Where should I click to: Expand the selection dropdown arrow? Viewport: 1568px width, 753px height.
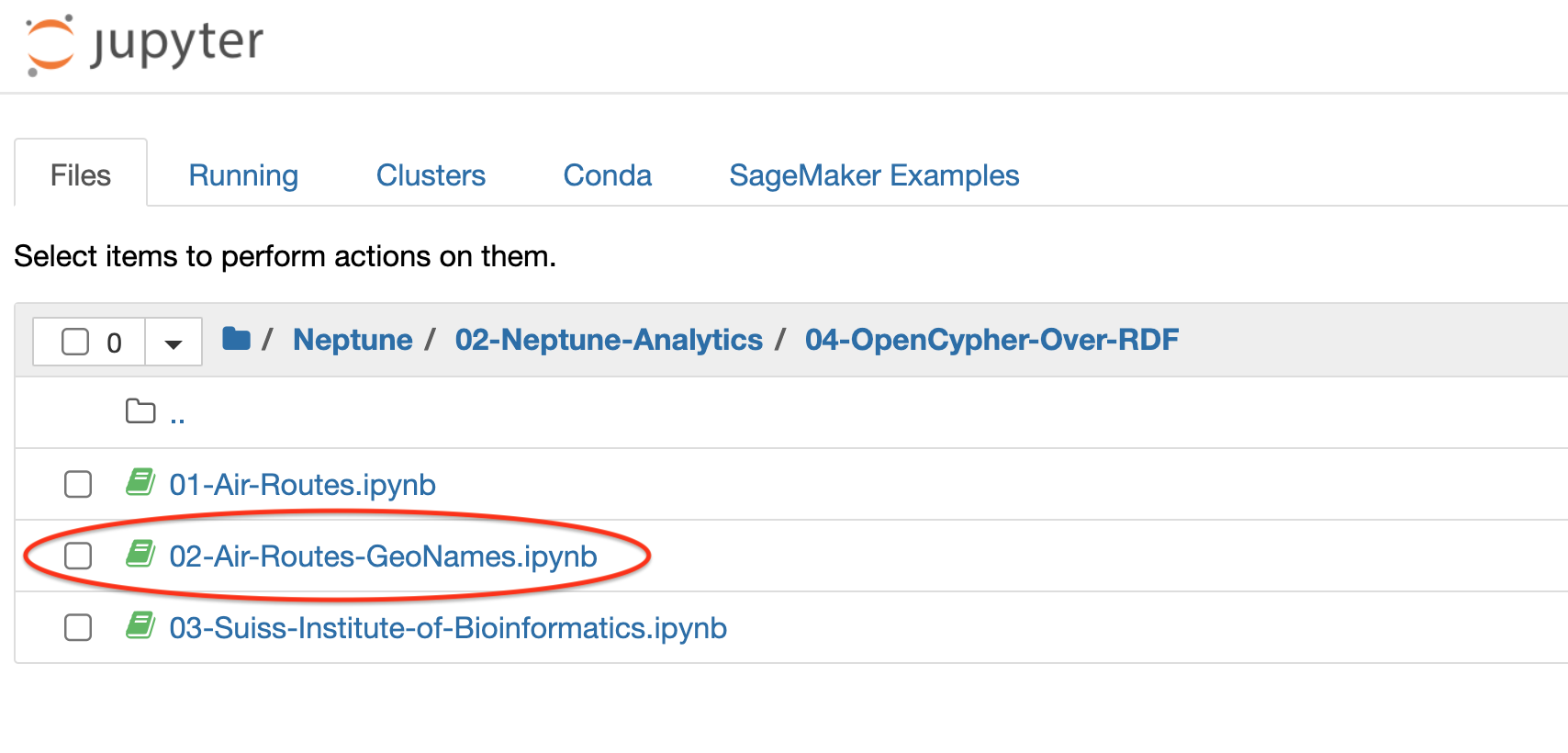pos(173,343)
